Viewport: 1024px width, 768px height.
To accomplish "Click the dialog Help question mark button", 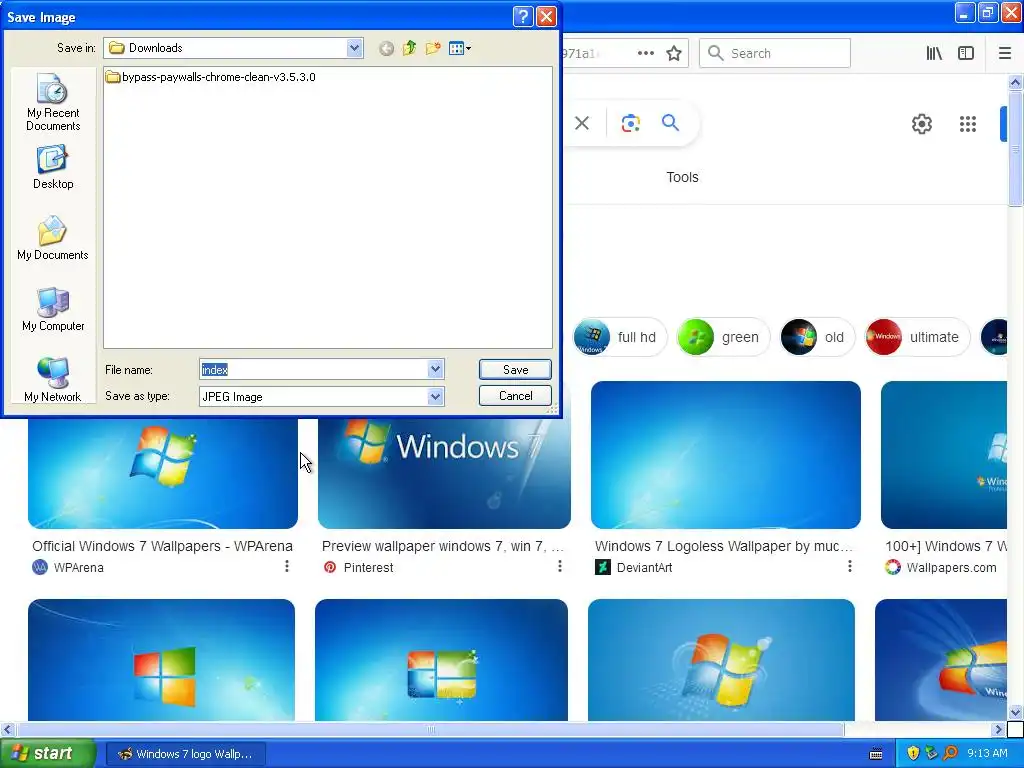I will (523, 16).
